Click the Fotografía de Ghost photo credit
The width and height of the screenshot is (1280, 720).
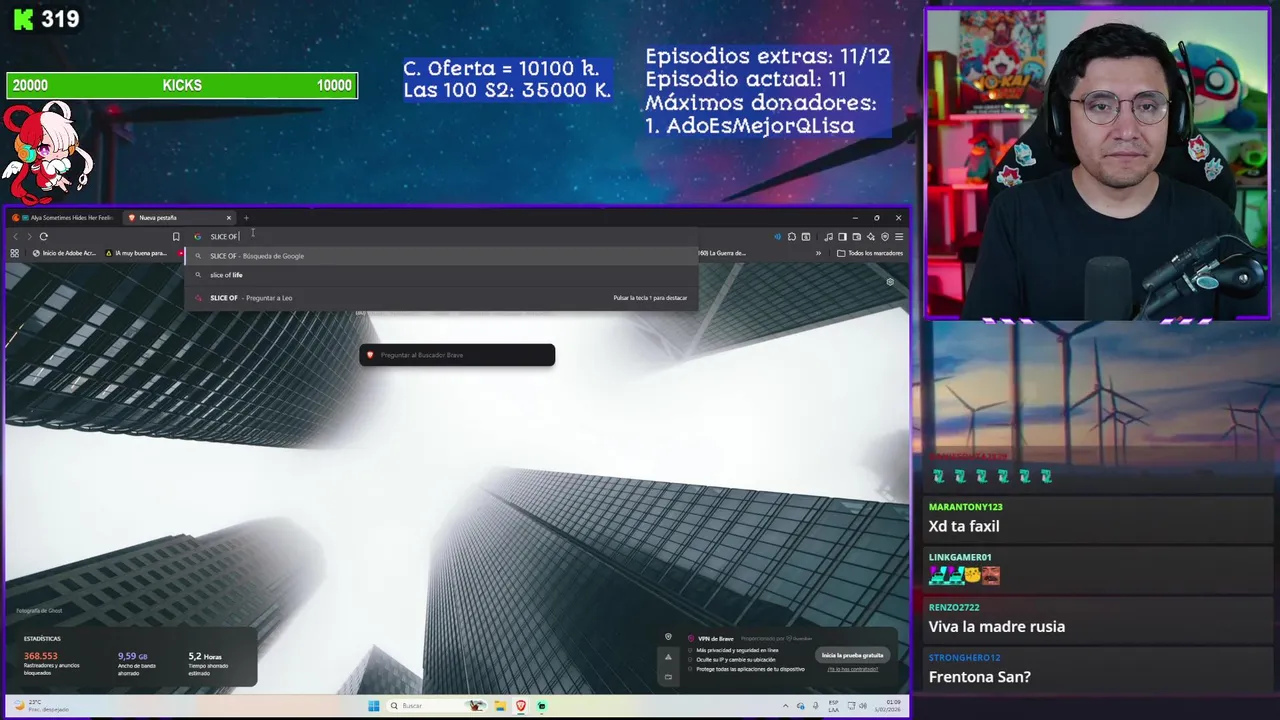[39, 611]
